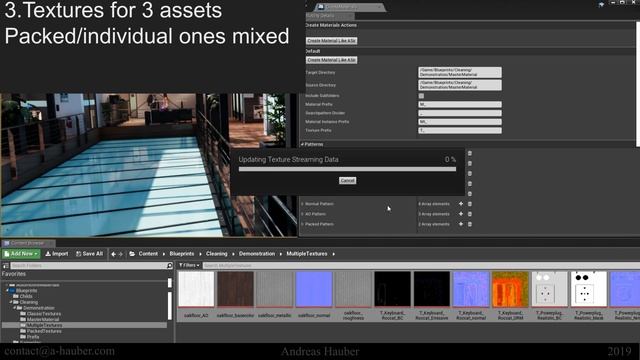Viewport: 640px width, 360px height.
Task: Click the tutorial cap icon in the title bar
Action: click(601, 4)
